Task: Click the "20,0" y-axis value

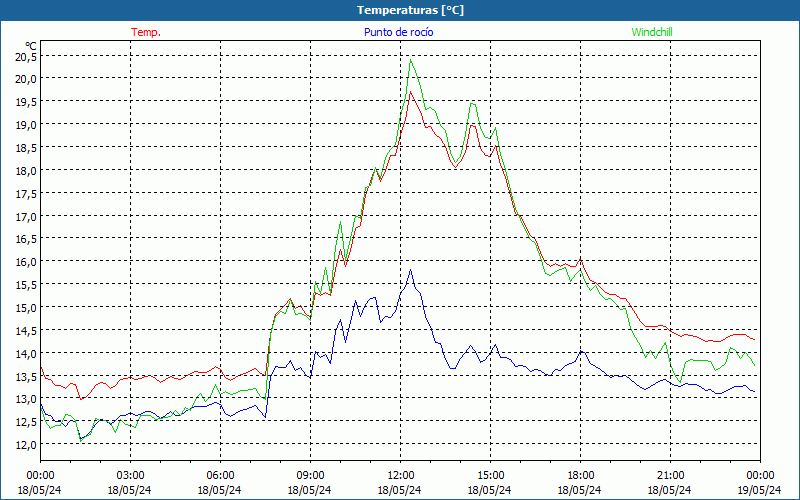Action: 26,79
